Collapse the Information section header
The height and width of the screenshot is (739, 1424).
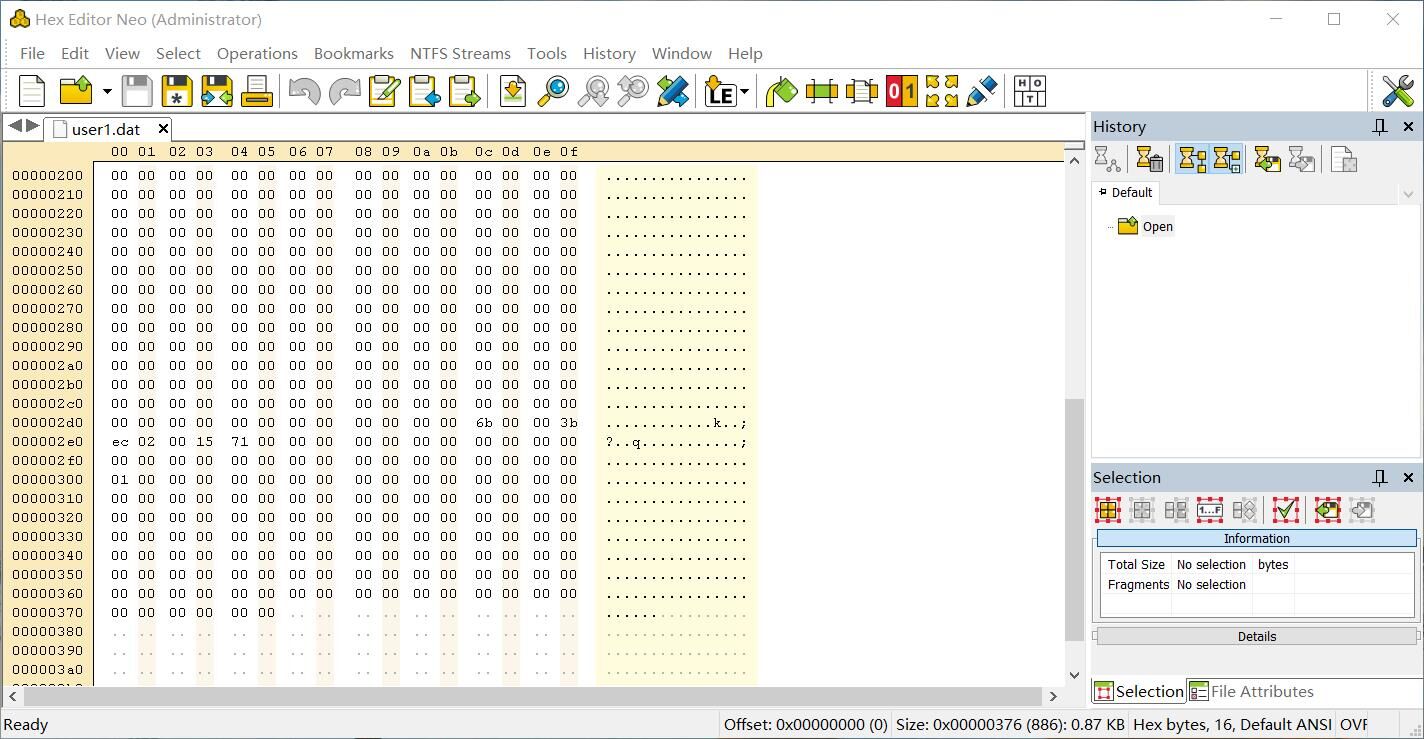click(x=1257, y=538)
